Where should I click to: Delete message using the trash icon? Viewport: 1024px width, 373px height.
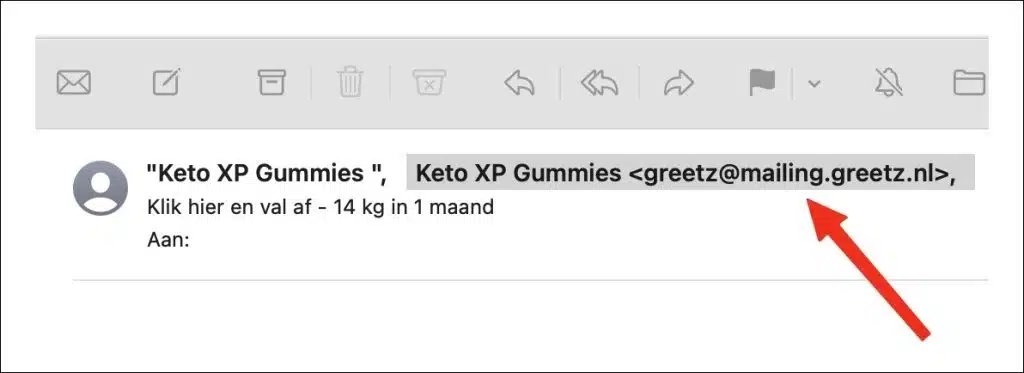coord(350,83)
